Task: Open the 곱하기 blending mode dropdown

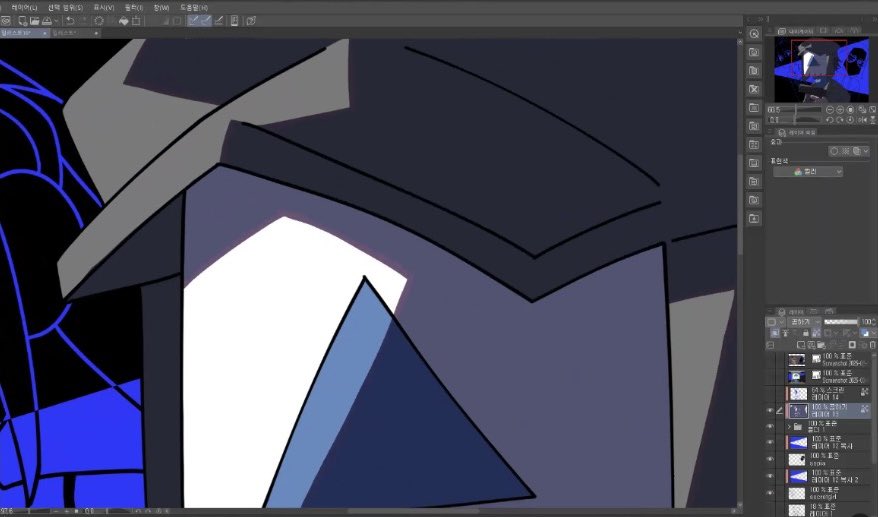Action: coord(805,322)
